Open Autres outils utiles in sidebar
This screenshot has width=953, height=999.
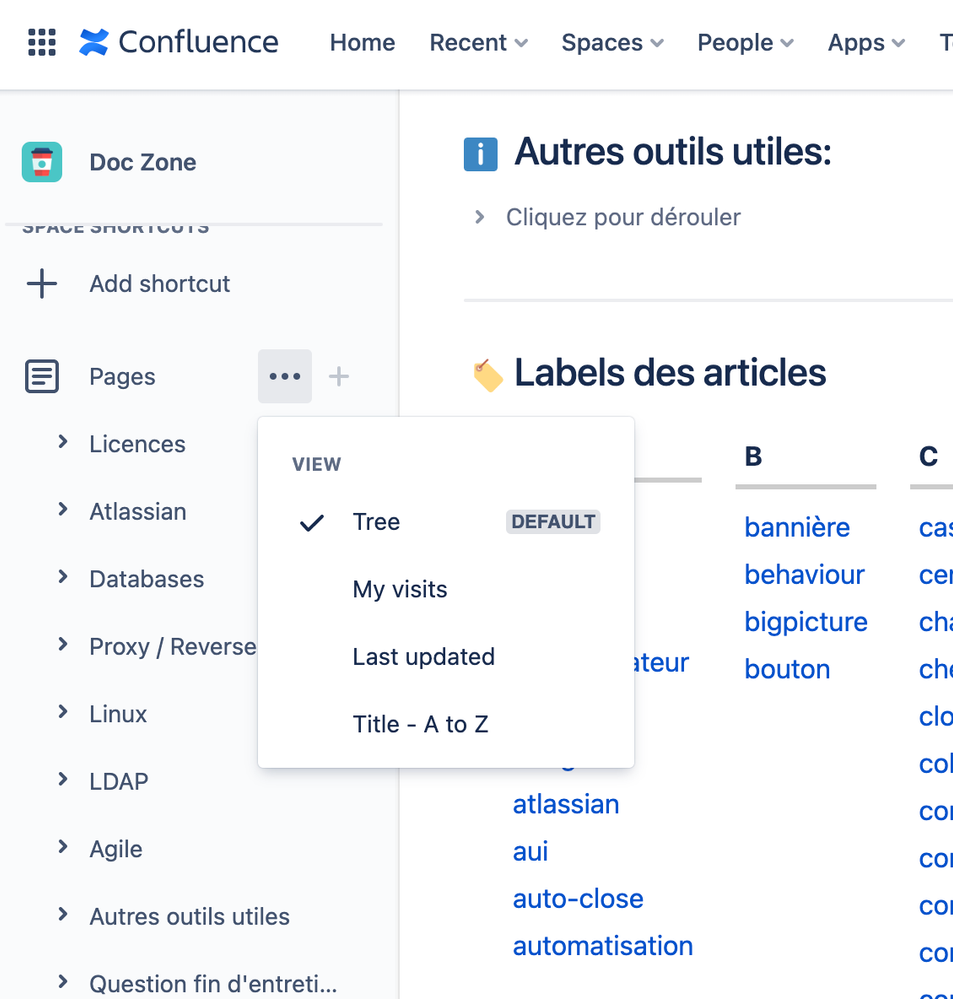coord(189,917)
